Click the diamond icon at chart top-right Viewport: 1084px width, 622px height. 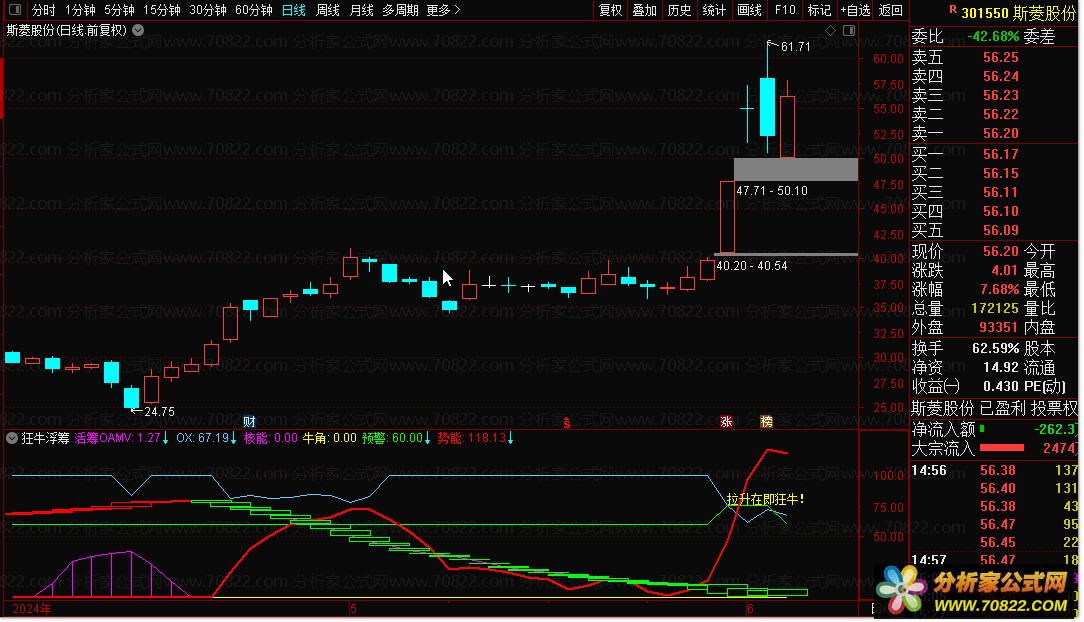(830, 30)
